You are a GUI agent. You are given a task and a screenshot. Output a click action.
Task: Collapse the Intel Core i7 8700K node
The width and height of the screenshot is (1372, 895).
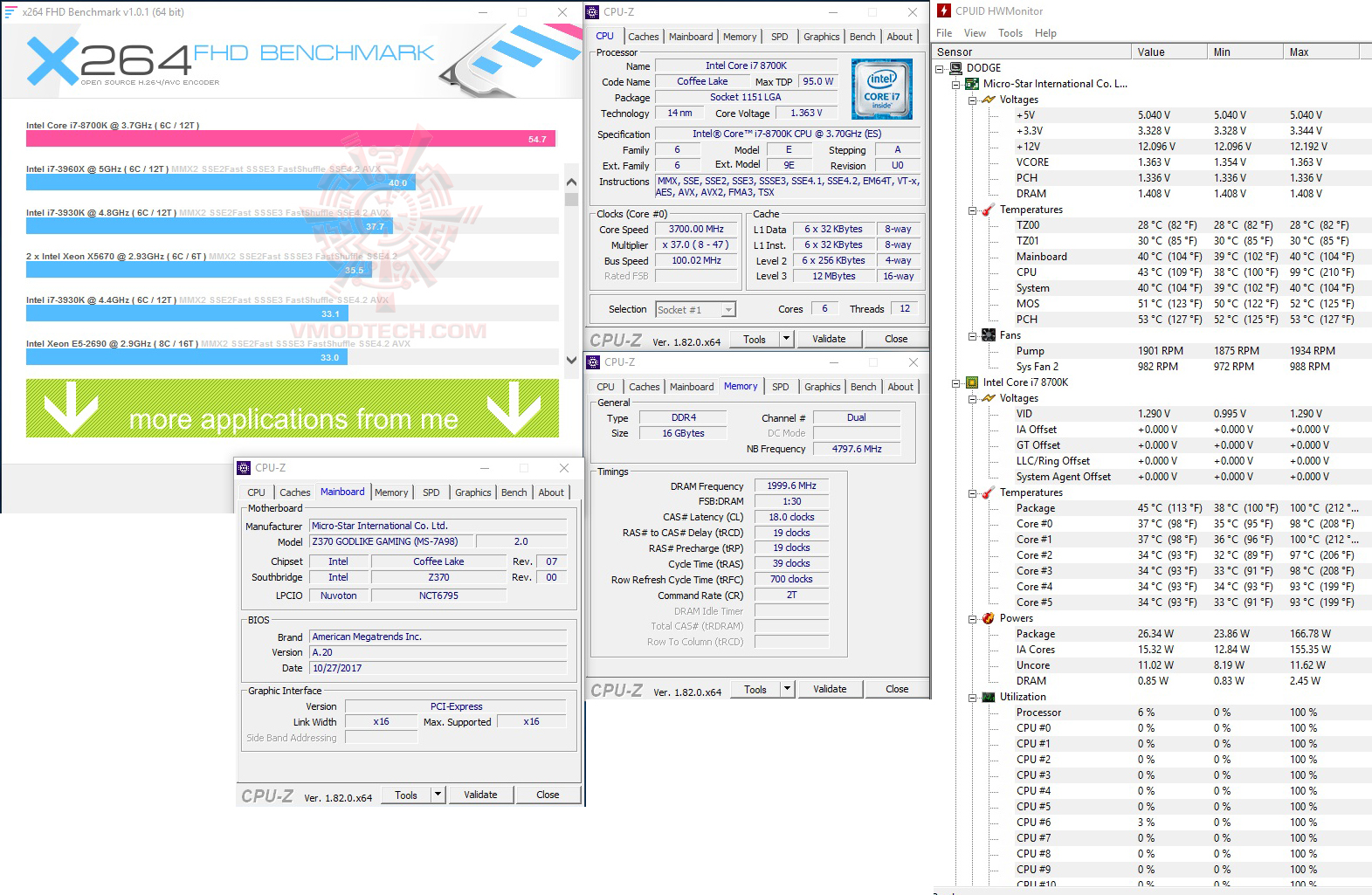pyautogui.click(x=956, y=382)
